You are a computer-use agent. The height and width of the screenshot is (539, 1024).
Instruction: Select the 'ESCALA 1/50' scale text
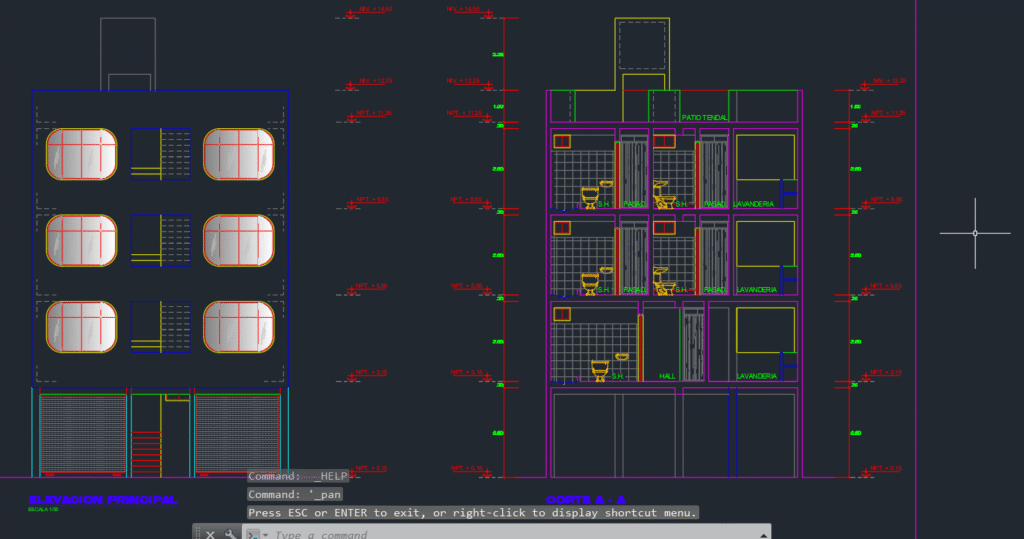tap(43, 510)
